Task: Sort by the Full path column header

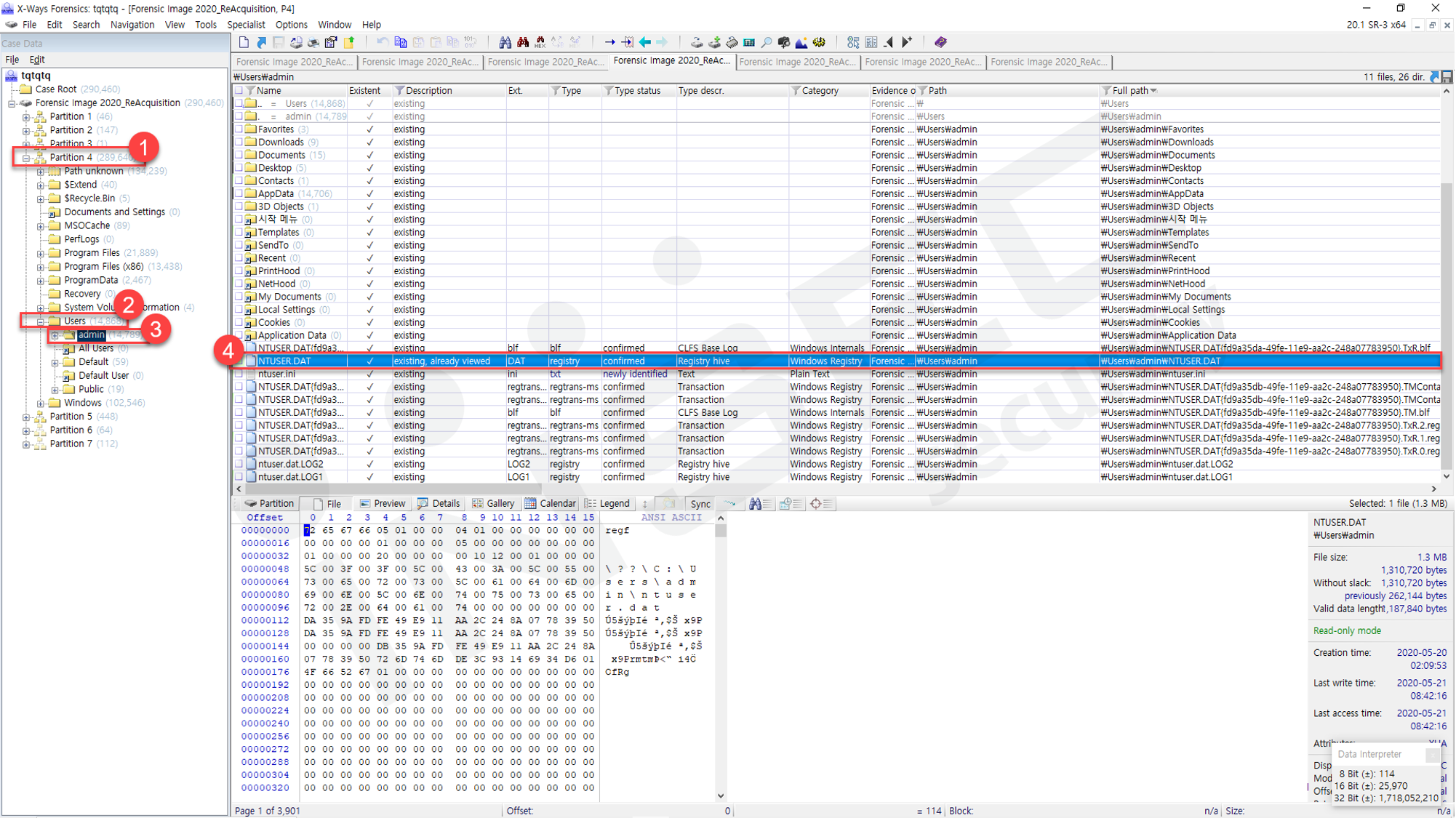Action: pyautogui.click(x=1129, y=90)
